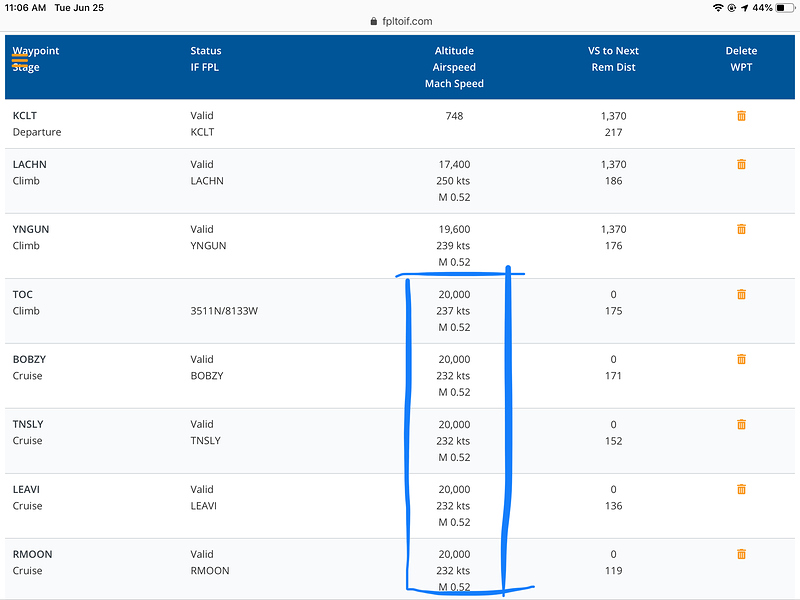Select the BOBZY waypoint name
The height and width of the screenshot is (600, 800).
click(x=29, y=359)
